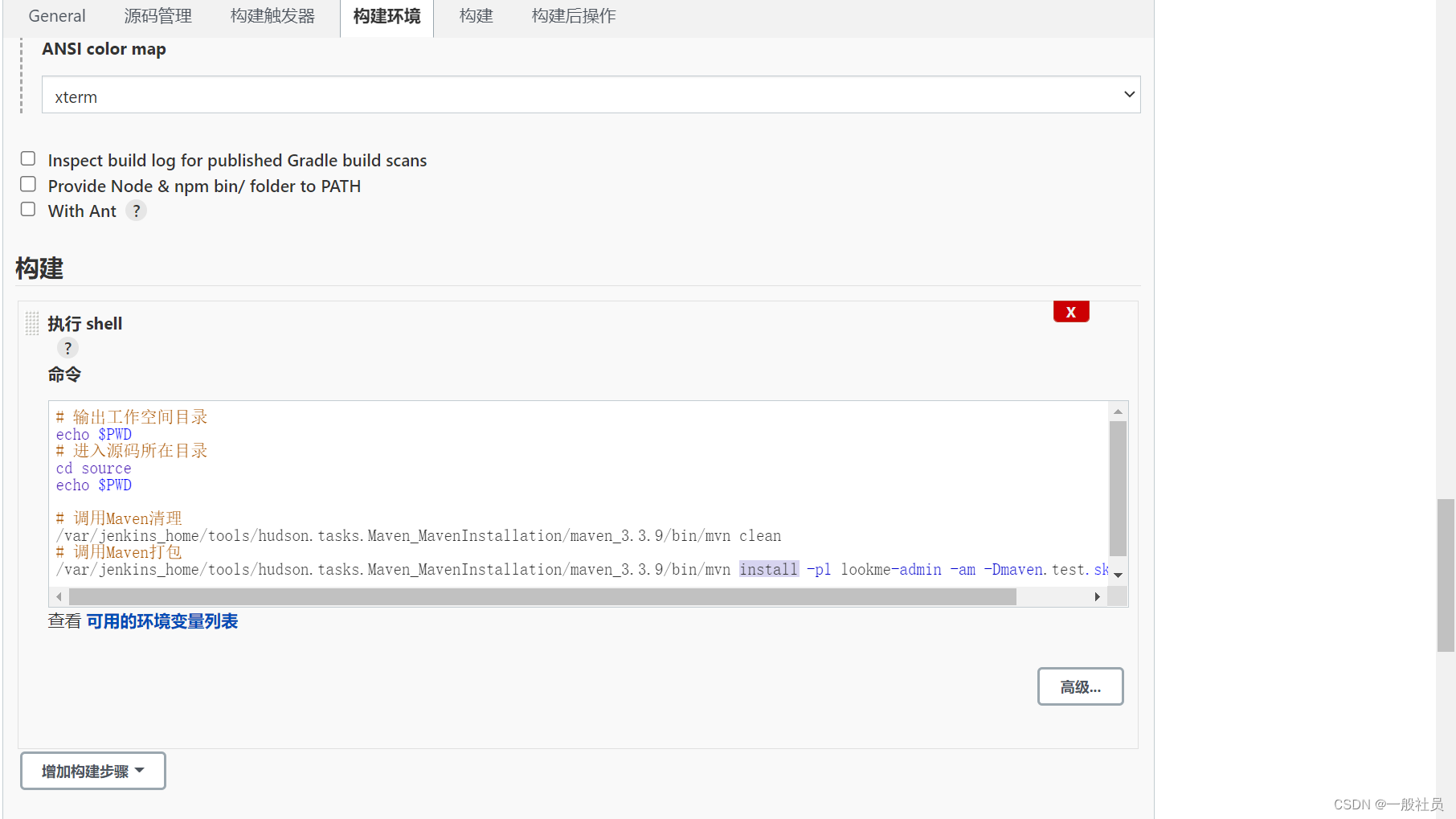Open help for the 执行 shell step
This screenshot has height=819, width=1456.
67,348
